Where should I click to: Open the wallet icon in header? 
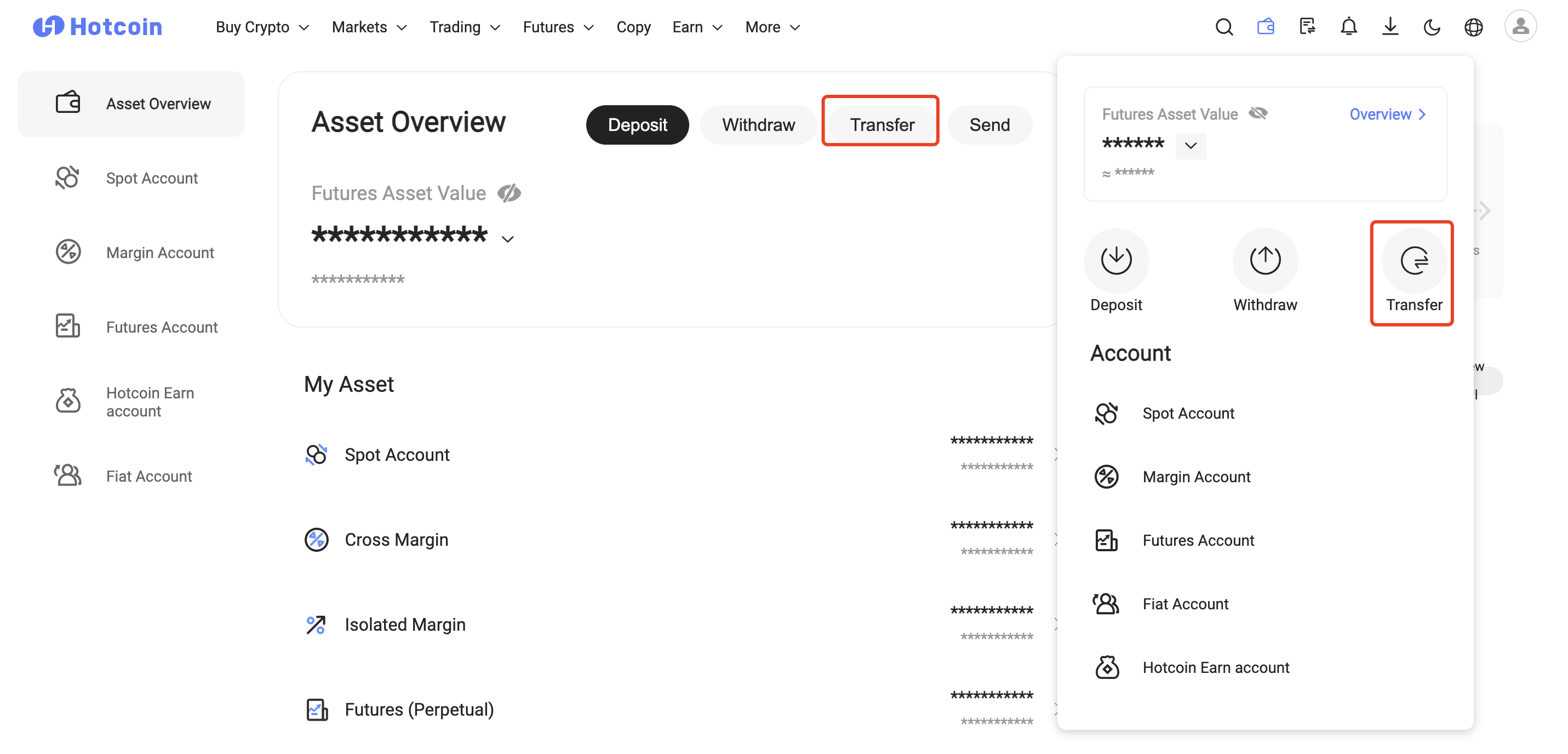tap(1266, 27)
